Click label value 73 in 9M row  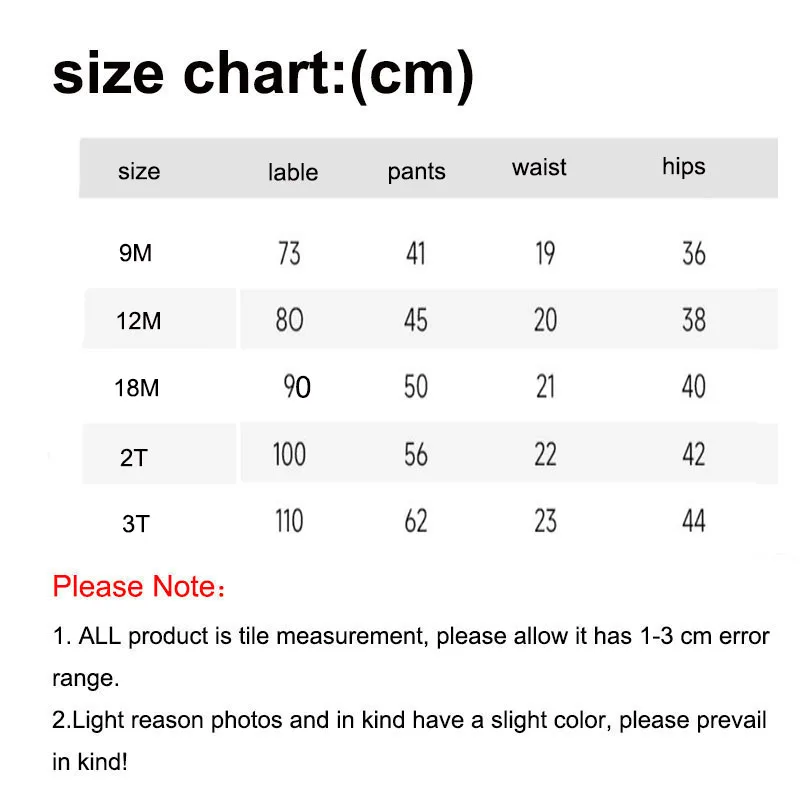[289, 254]
